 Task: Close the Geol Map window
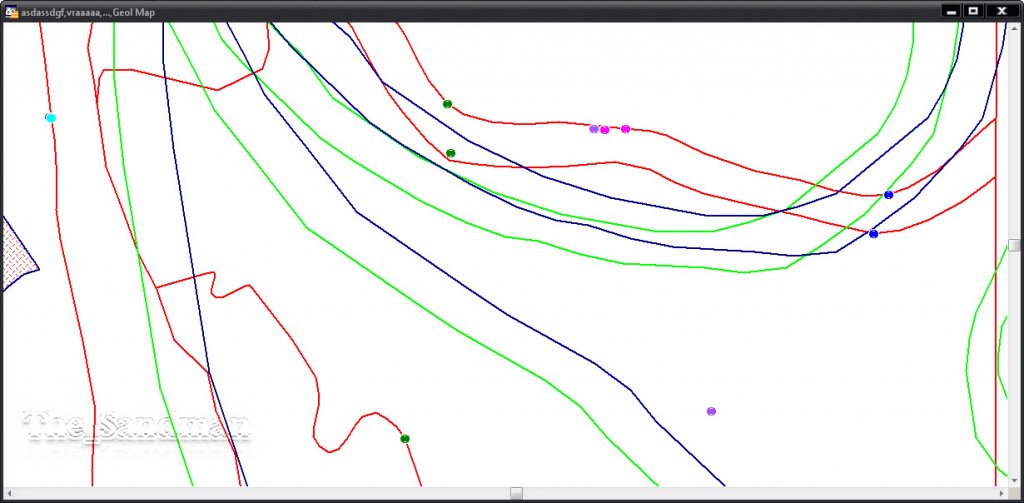pos(1001,11)
